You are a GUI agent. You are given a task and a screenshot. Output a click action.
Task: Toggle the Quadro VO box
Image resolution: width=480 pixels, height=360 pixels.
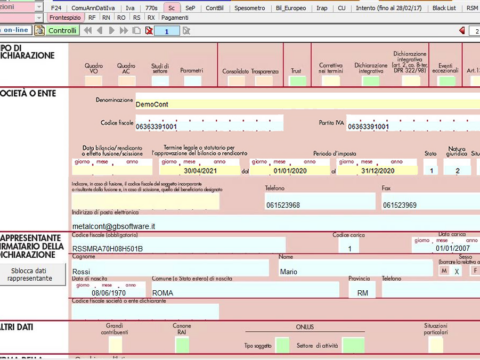pos(94,81)
